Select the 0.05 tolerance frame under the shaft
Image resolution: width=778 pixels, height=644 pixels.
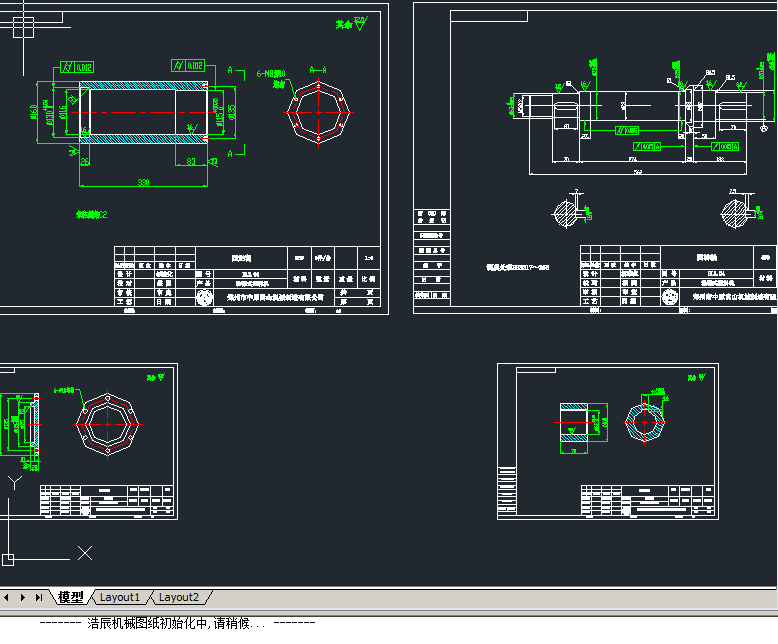click(627, 130)
